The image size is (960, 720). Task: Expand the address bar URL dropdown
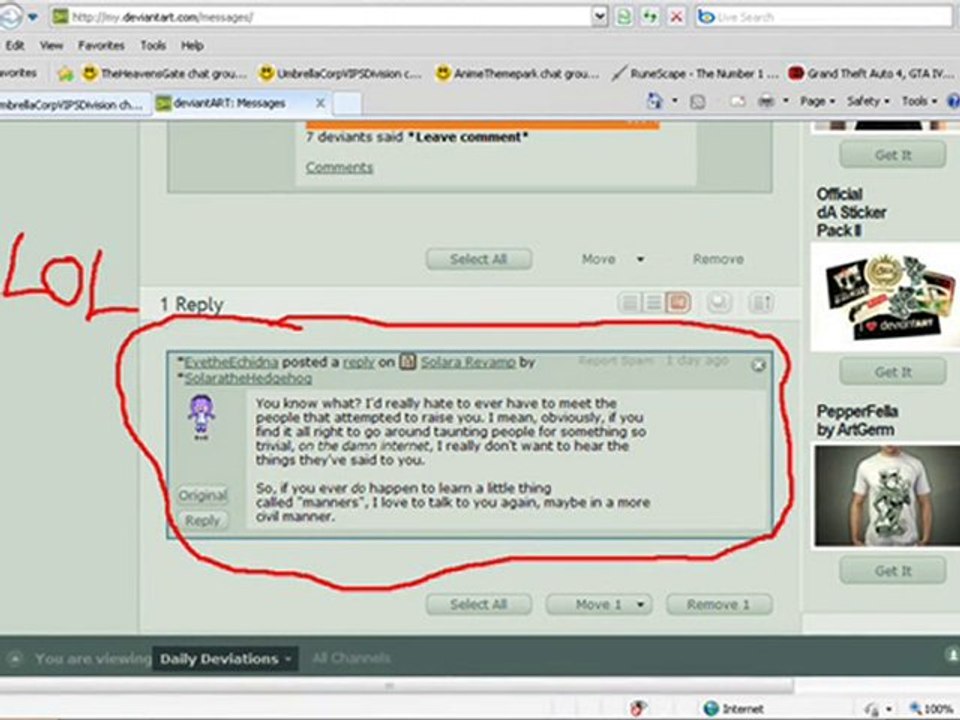point(600,17)
